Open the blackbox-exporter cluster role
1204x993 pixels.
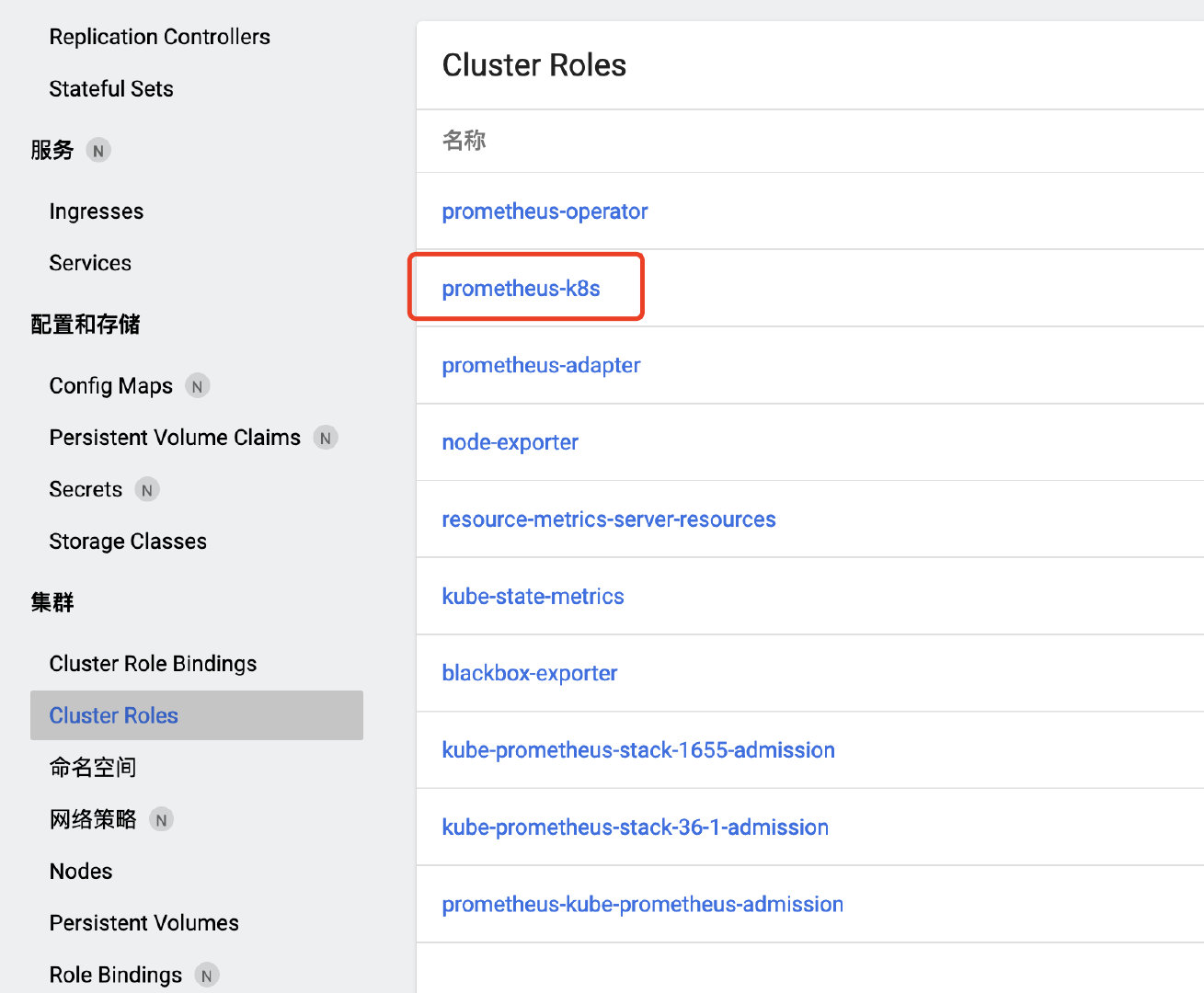(530, 673)
